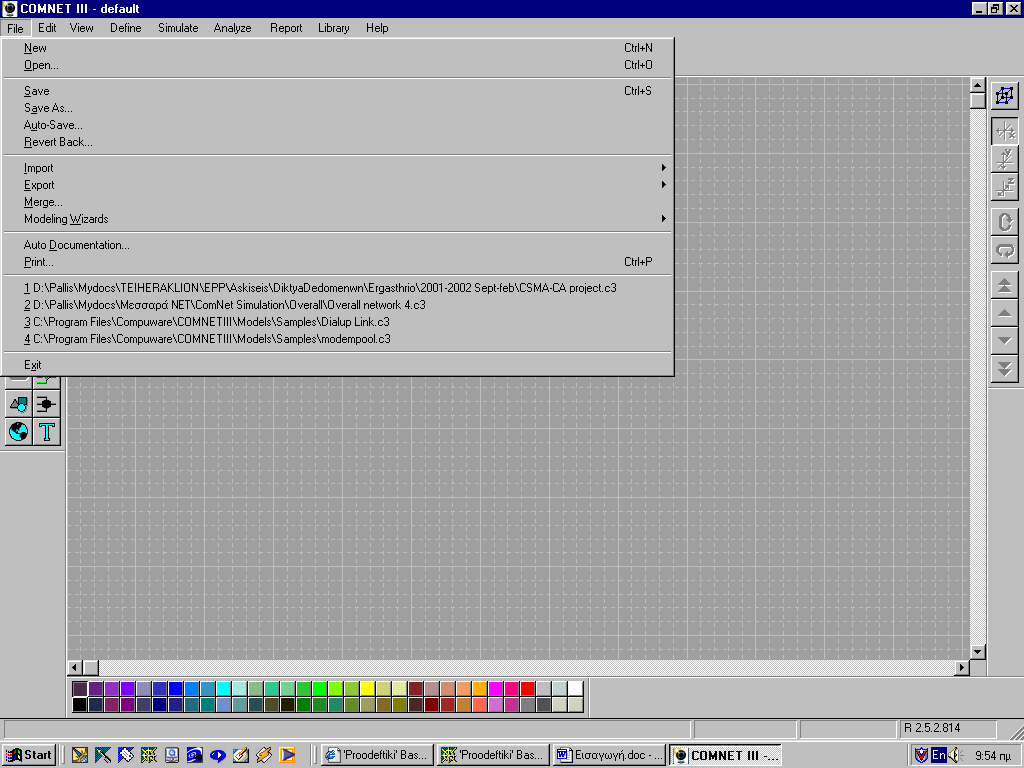Select the globe map tool

point(19,432)
